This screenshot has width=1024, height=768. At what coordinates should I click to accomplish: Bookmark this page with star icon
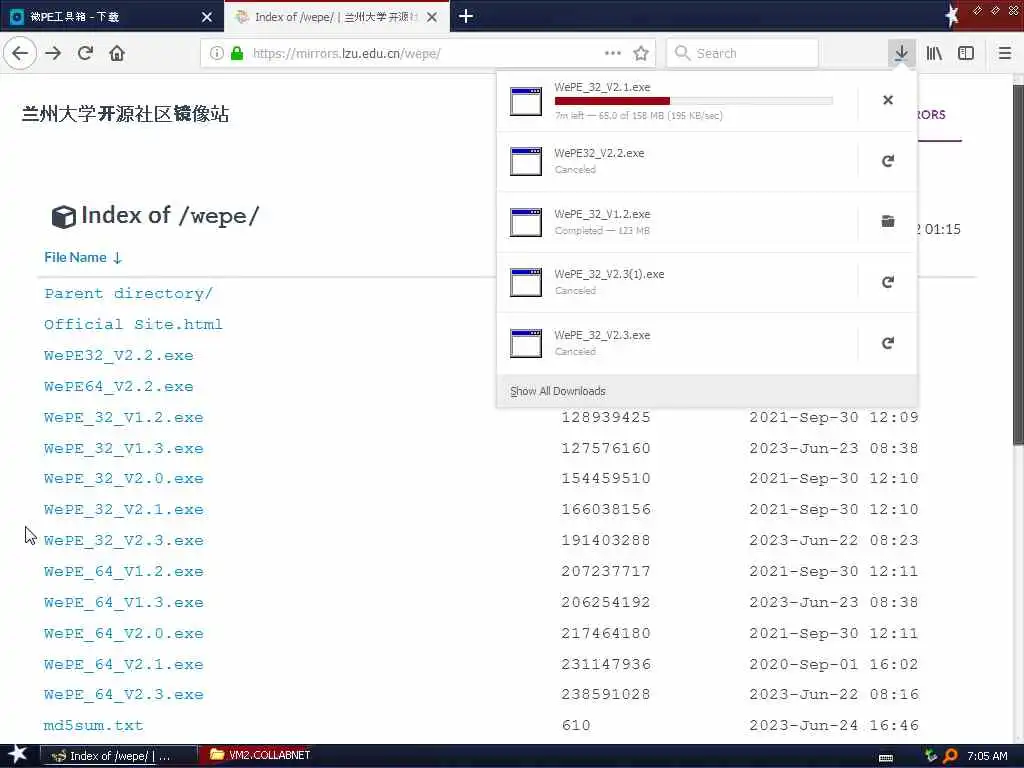coord(641,53)
